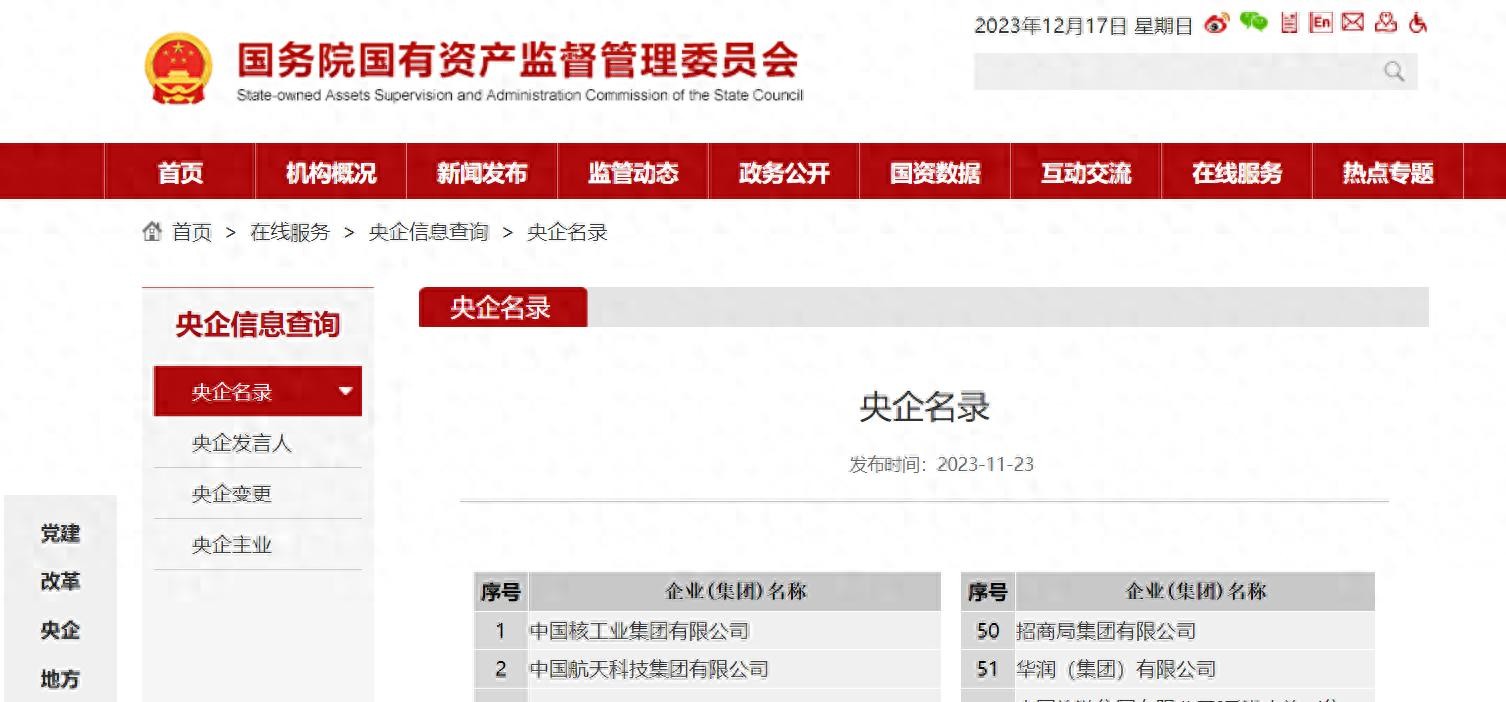Expand the 央企名录 sidebar arrow
Viewport: 1506px width, 702px height.
[346, 391]
